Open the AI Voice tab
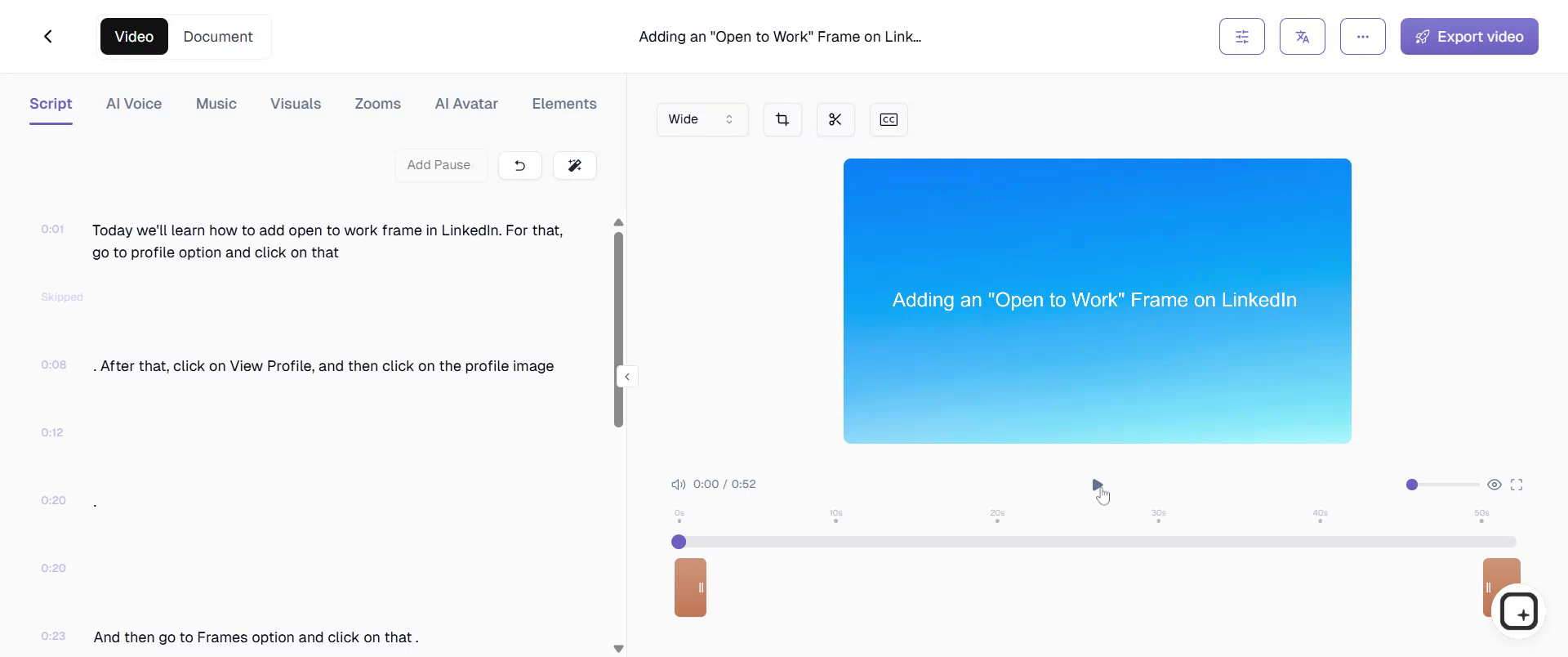 click(134, 104)
